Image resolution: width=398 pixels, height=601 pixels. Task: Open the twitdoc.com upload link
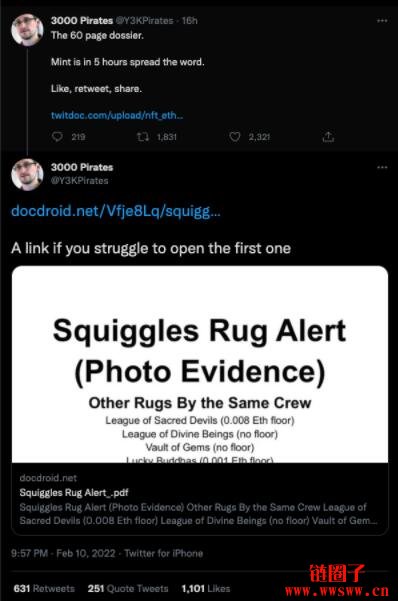(117, 115)
